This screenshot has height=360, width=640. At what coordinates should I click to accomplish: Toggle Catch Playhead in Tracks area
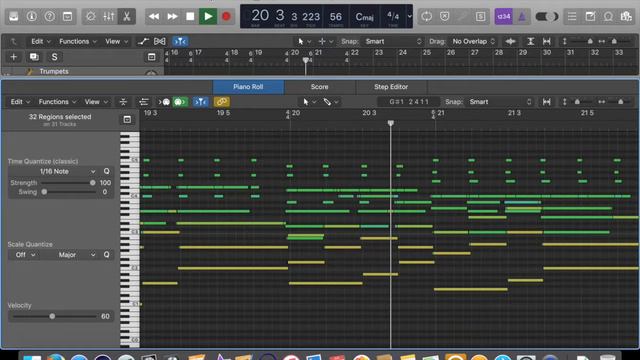180,41
